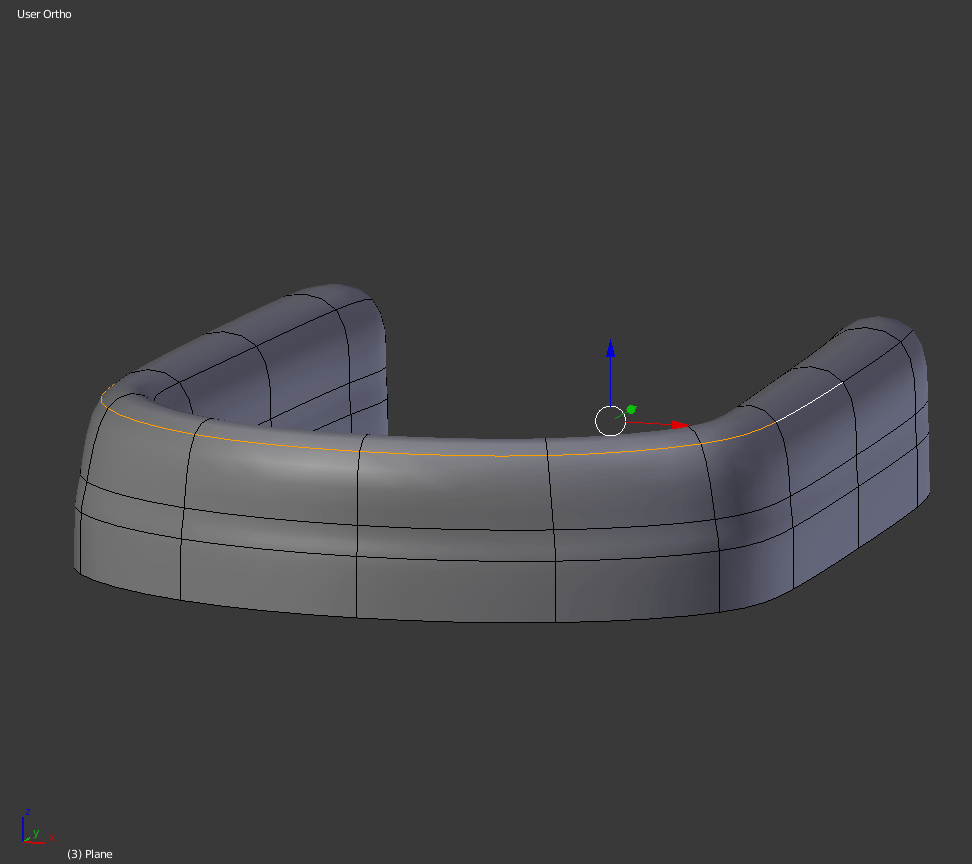Screen dimensions: 972x864
Task: Click the green Y-axis manipulator handle
Action: pos(632,409)
